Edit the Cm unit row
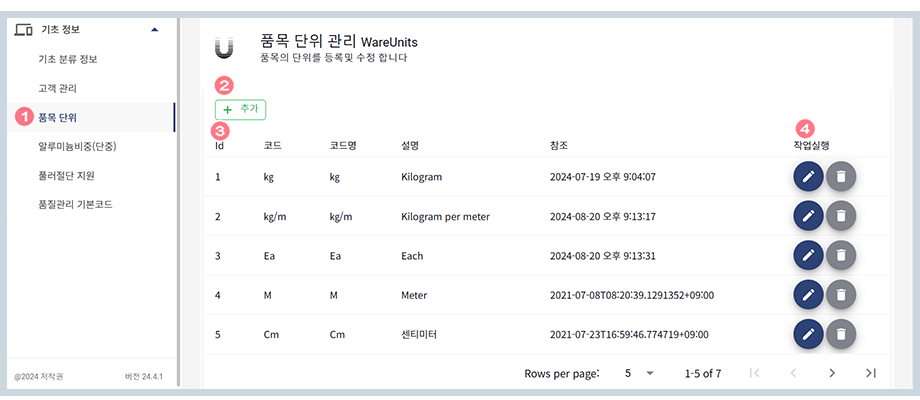 [x=808, y=334]
